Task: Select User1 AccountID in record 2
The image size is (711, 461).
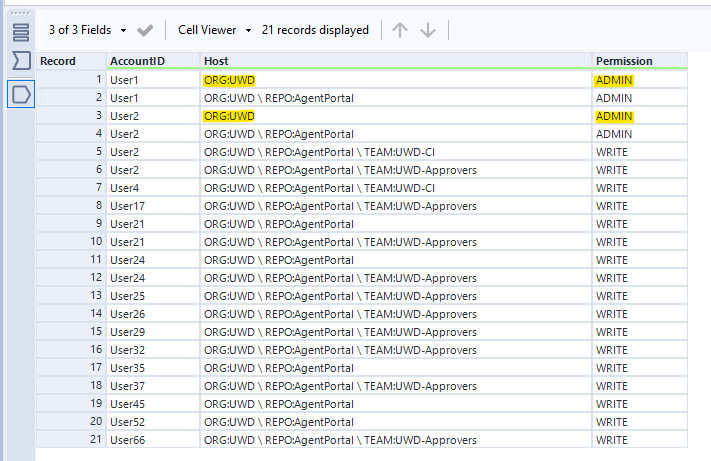Action: point(153,98)
